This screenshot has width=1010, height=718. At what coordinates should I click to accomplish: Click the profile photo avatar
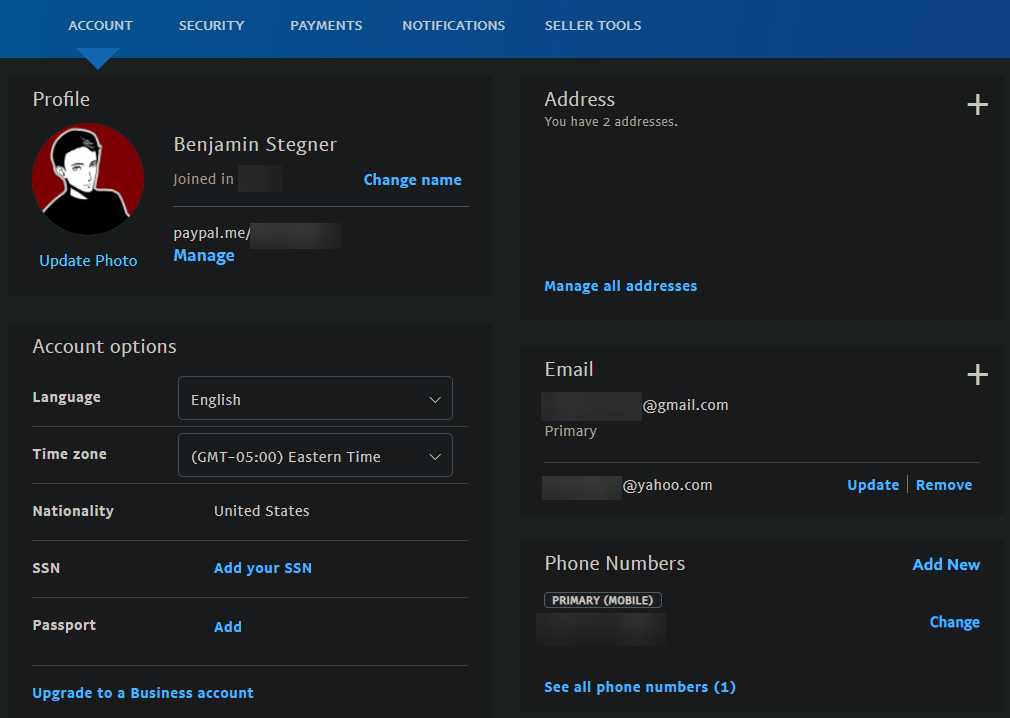tap(88, 179)
